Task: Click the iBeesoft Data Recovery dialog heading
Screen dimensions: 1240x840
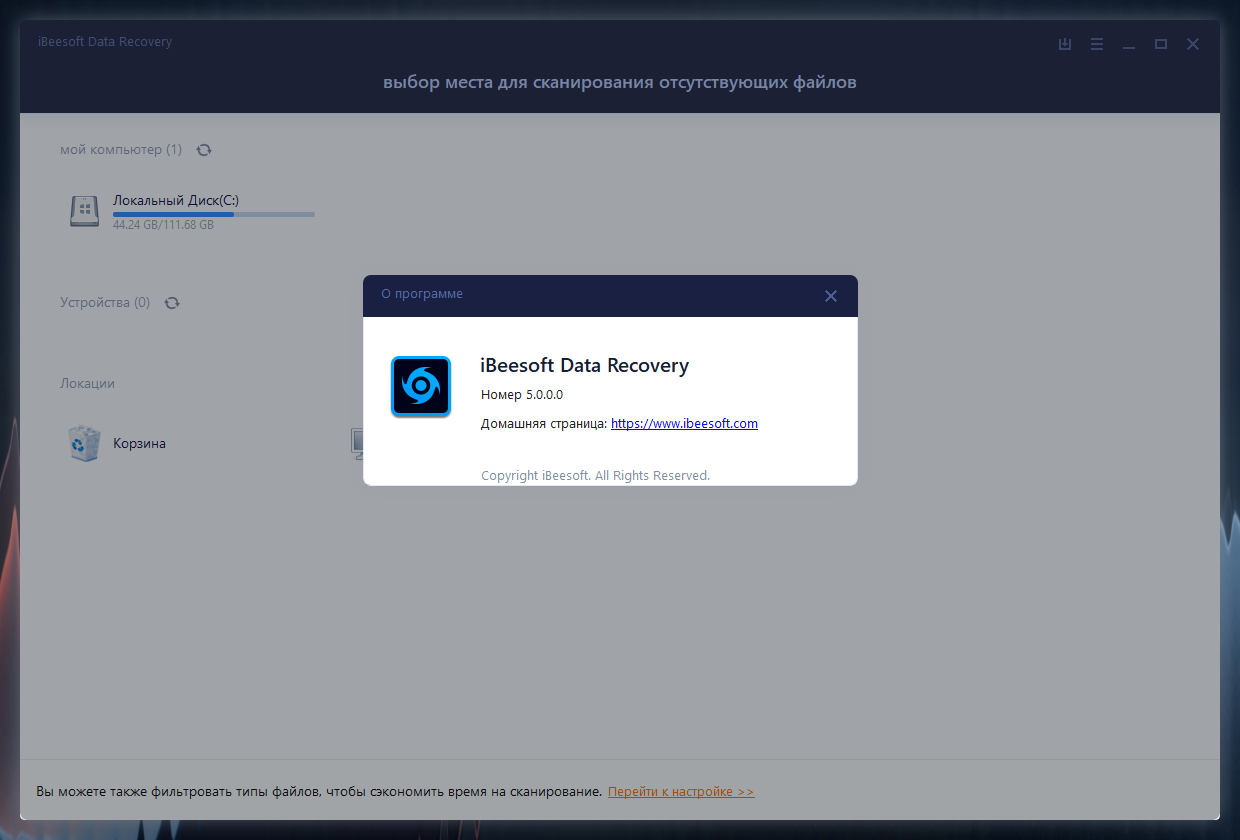Action: pyautogui.click(x=585, y=365)
